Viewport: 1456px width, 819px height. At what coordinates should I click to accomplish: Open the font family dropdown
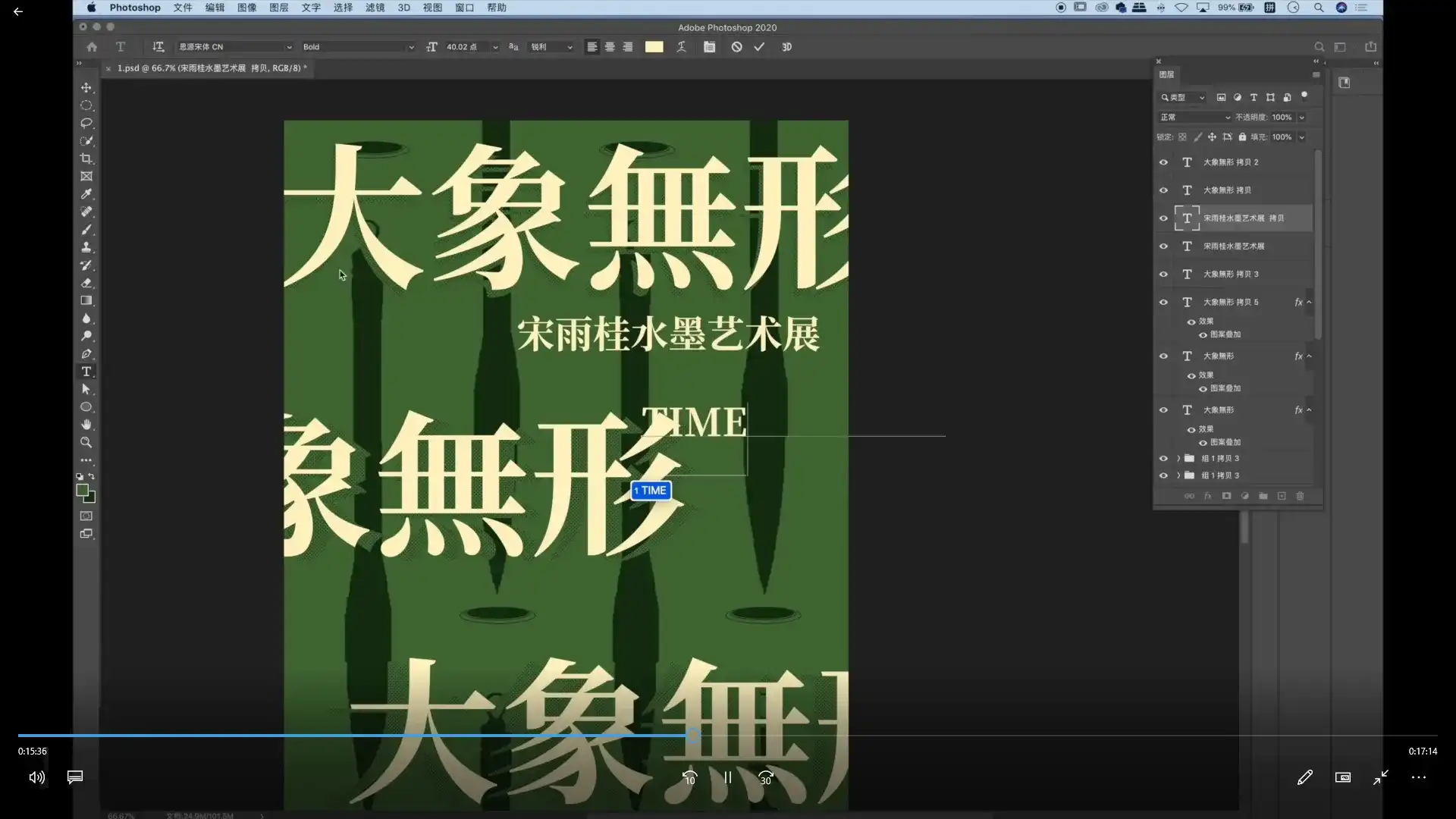[235, 47]
